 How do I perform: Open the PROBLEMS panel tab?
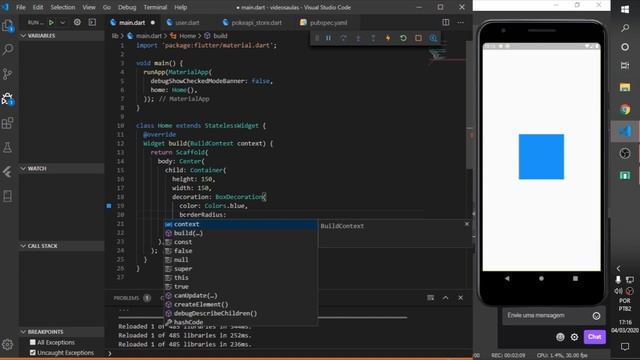[127, 298]
